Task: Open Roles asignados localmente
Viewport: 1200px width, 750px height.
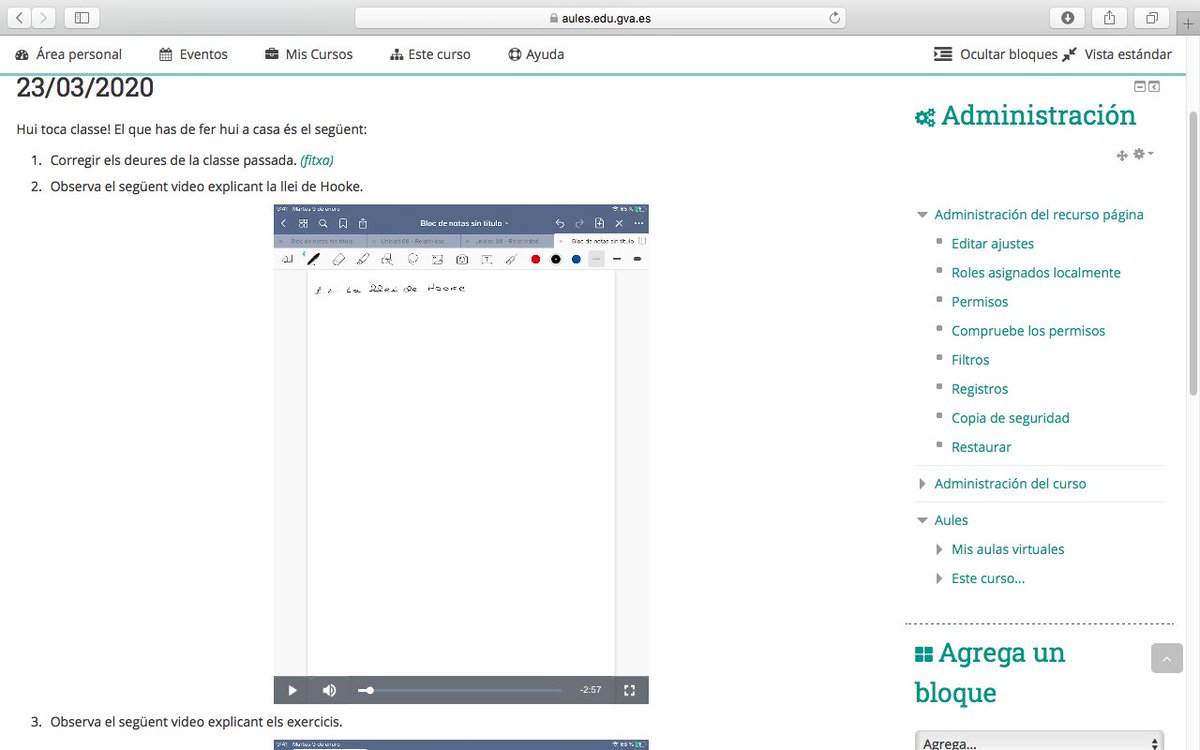Action: 1036,273
